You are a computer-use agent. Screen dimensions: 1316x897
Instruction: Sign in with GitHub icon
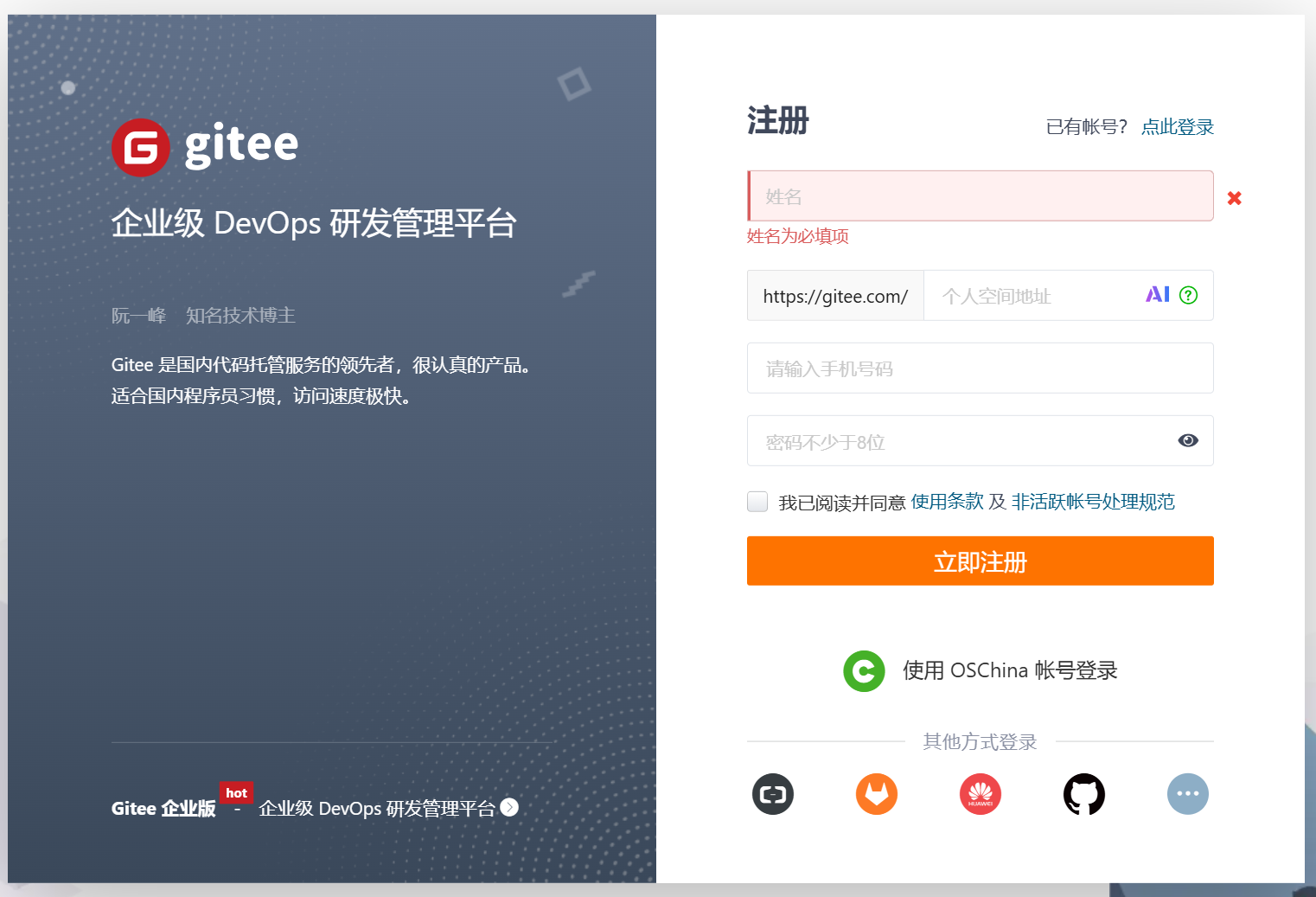[1084, 794]
